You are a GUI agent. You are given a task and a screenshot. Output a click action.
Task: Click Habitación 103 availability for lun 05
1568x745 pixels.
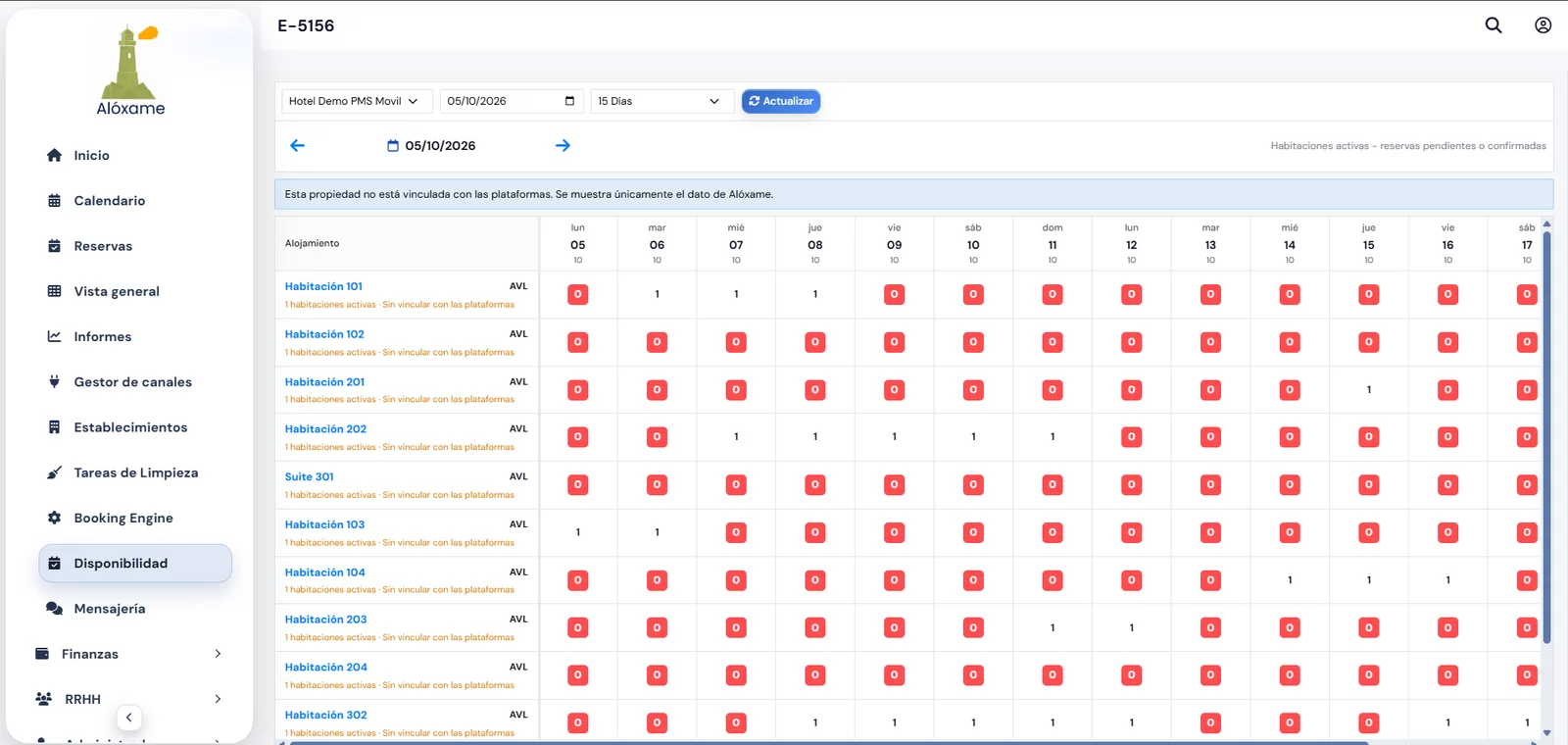pyautogui.click(x=578, y=532)
